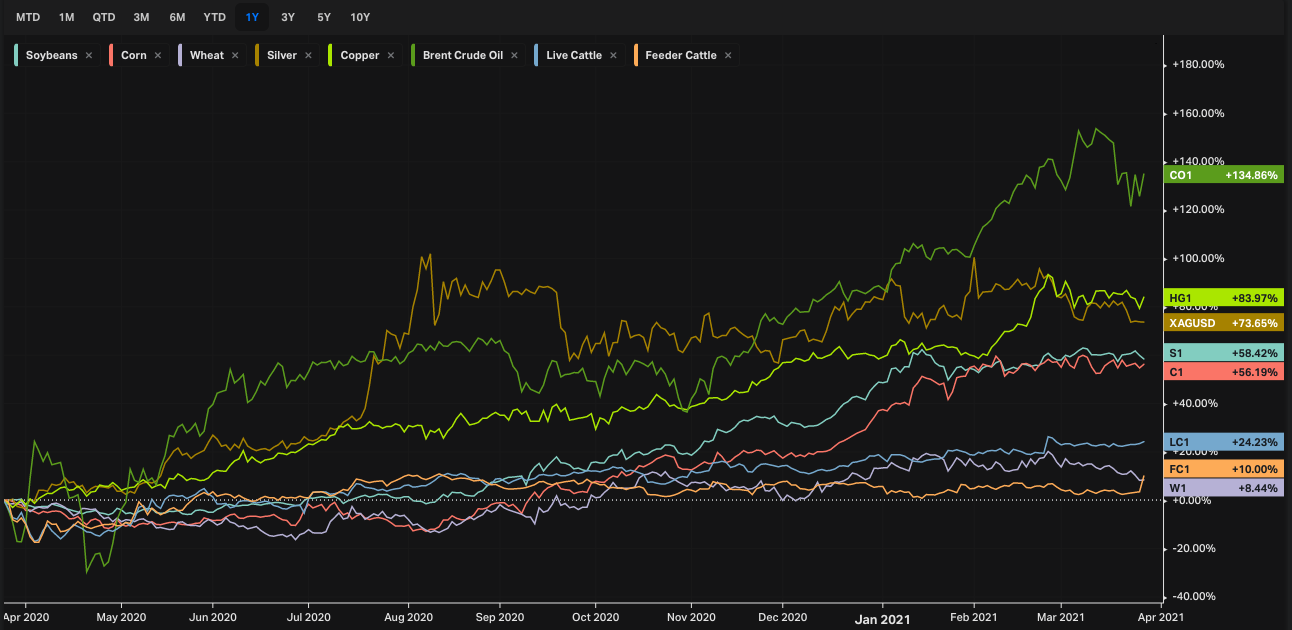Image resolution: width=1292 pixels, height=630 pixels.
Task: Choose the QTD range tab
Action: (103, 17)
